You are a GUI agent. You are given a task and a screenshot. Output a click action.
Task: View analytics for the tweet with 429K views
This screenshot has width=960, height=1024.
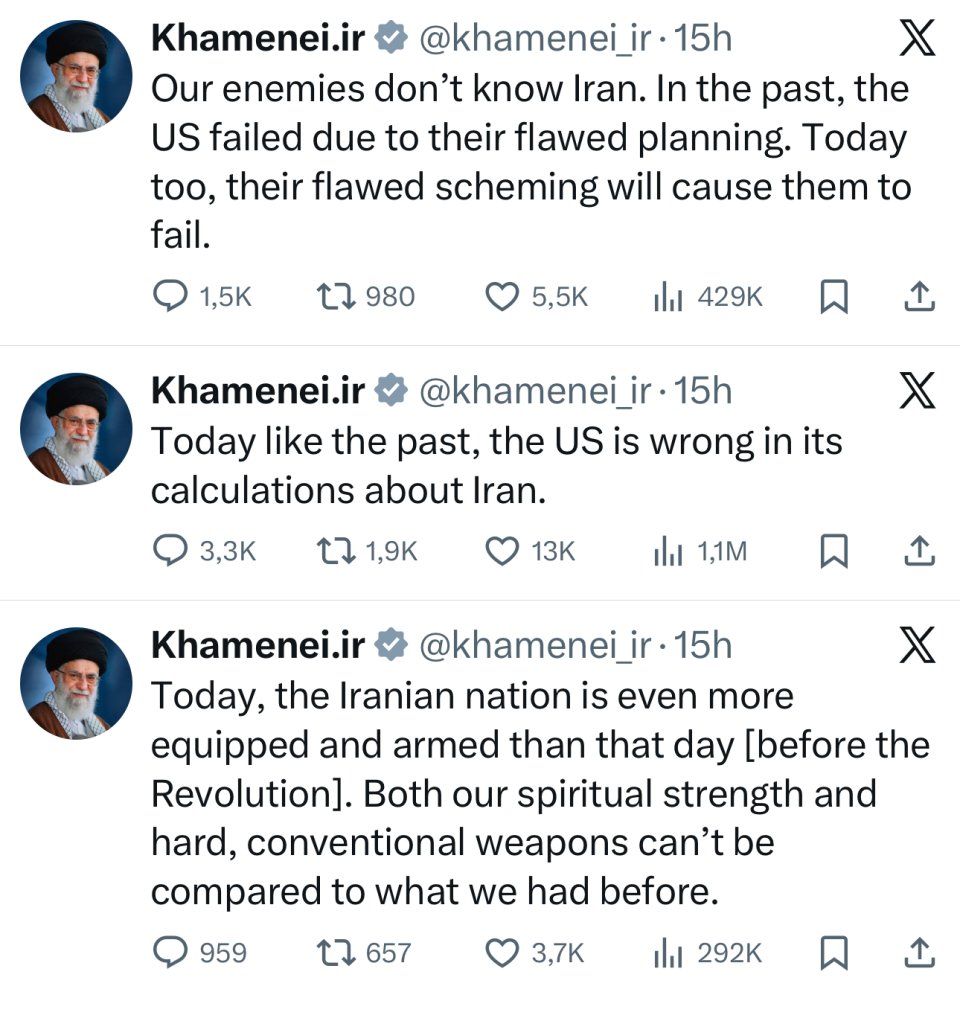667,296
